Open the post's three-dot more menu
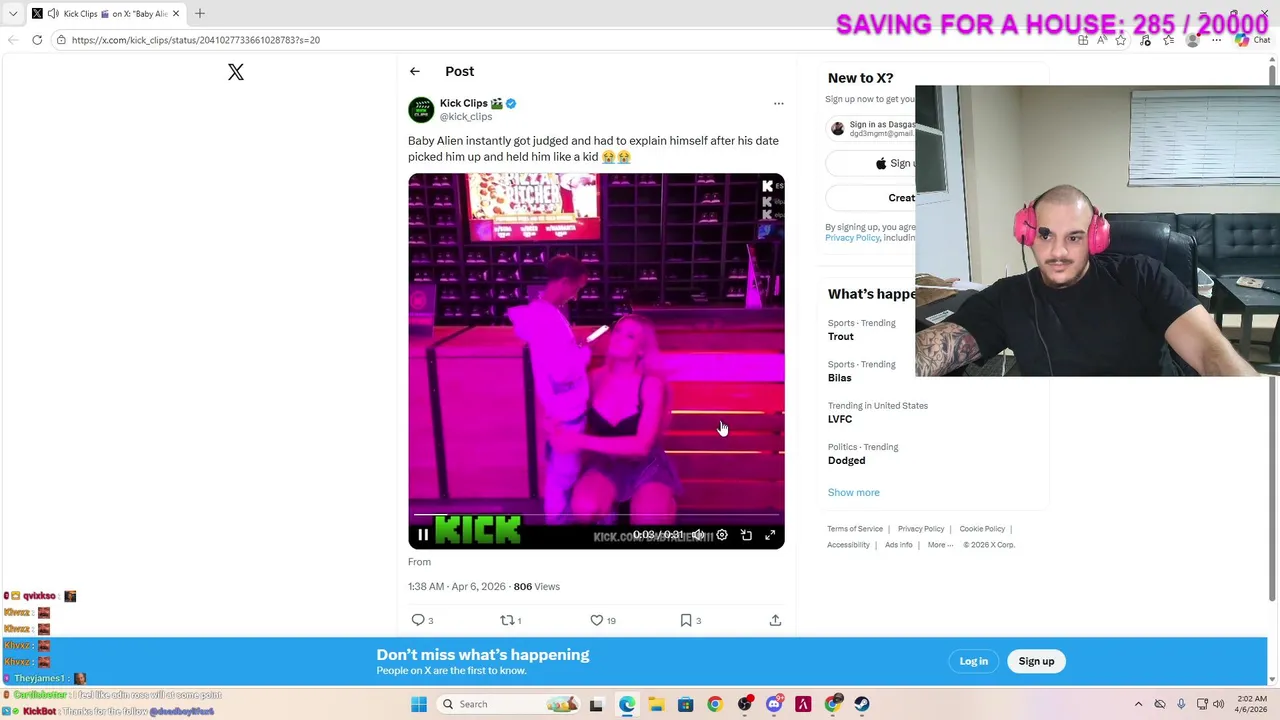The image size is (1280, 720). [778, 103]
